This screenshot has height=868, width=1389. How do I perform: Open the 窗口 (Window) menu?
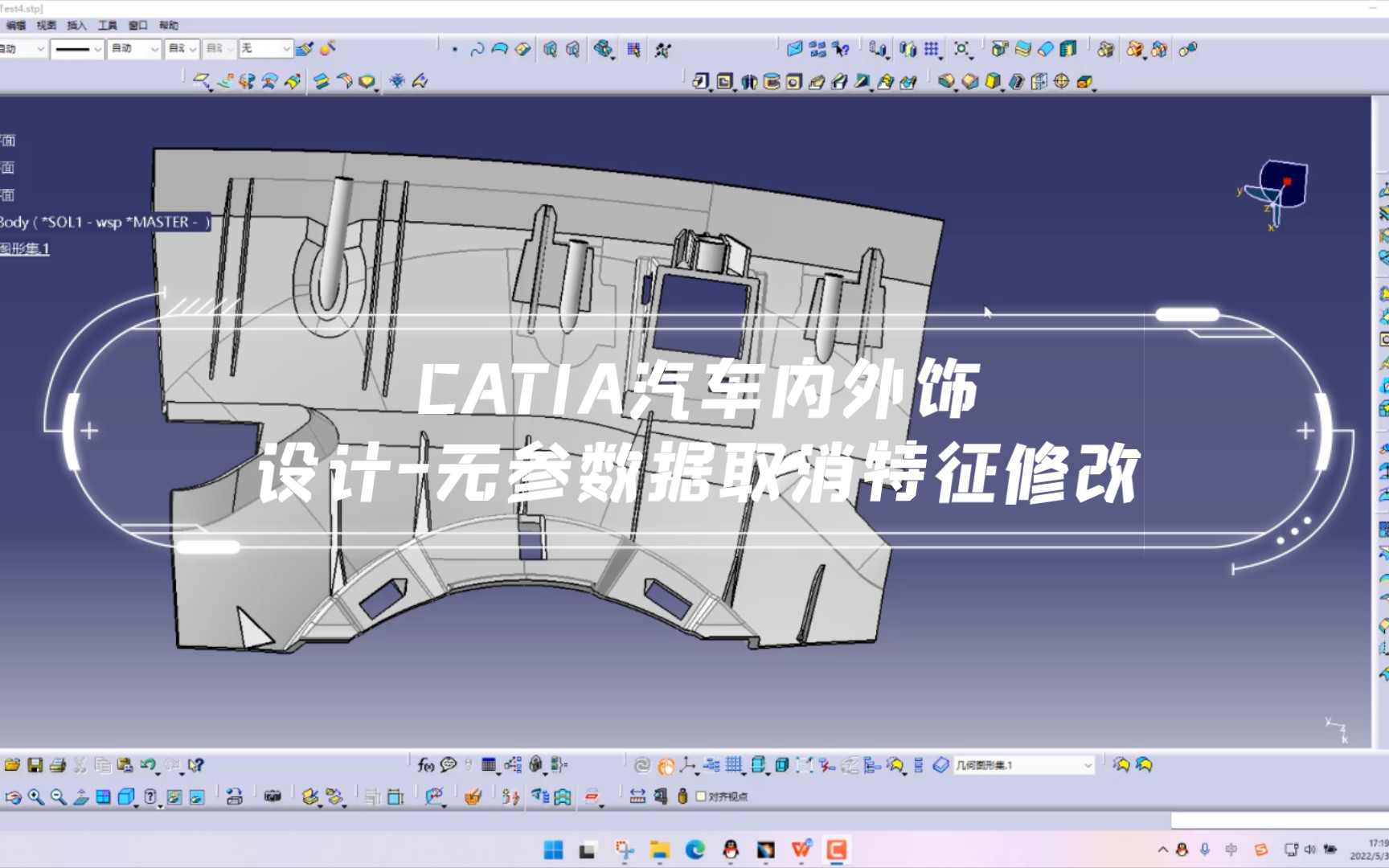[x=137, y=26]
